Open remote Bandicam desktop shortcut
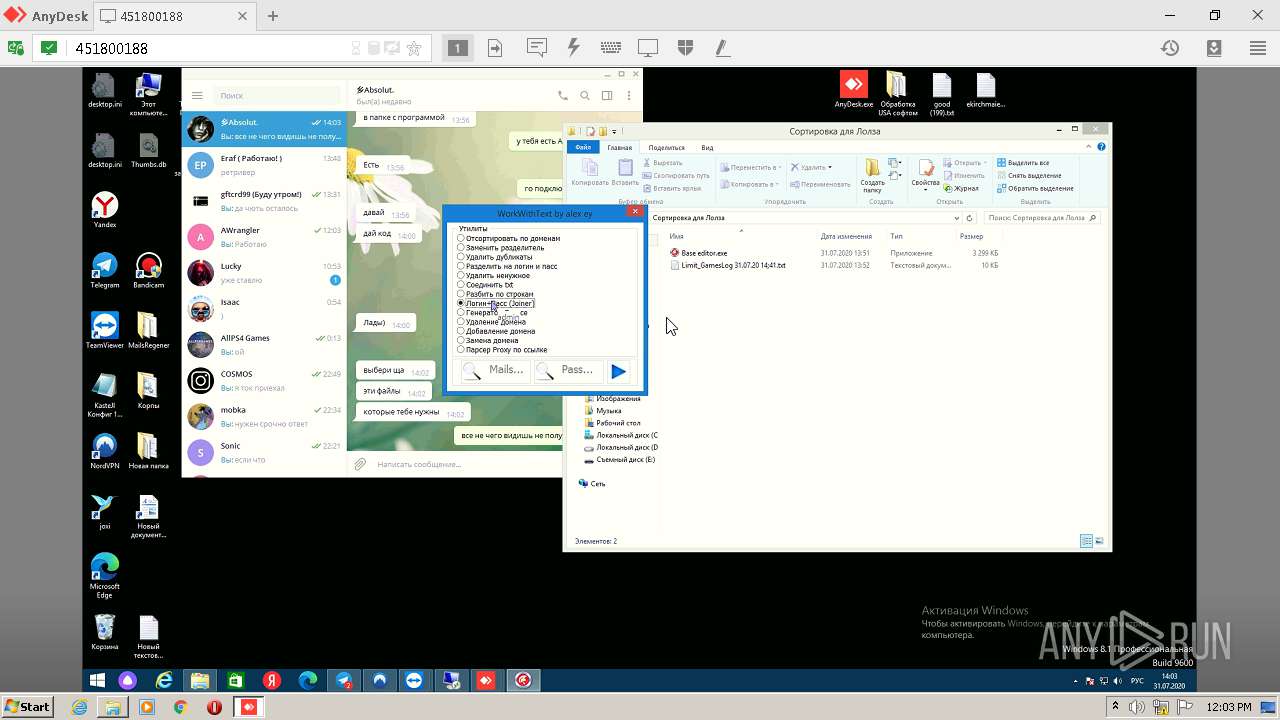 149,270
